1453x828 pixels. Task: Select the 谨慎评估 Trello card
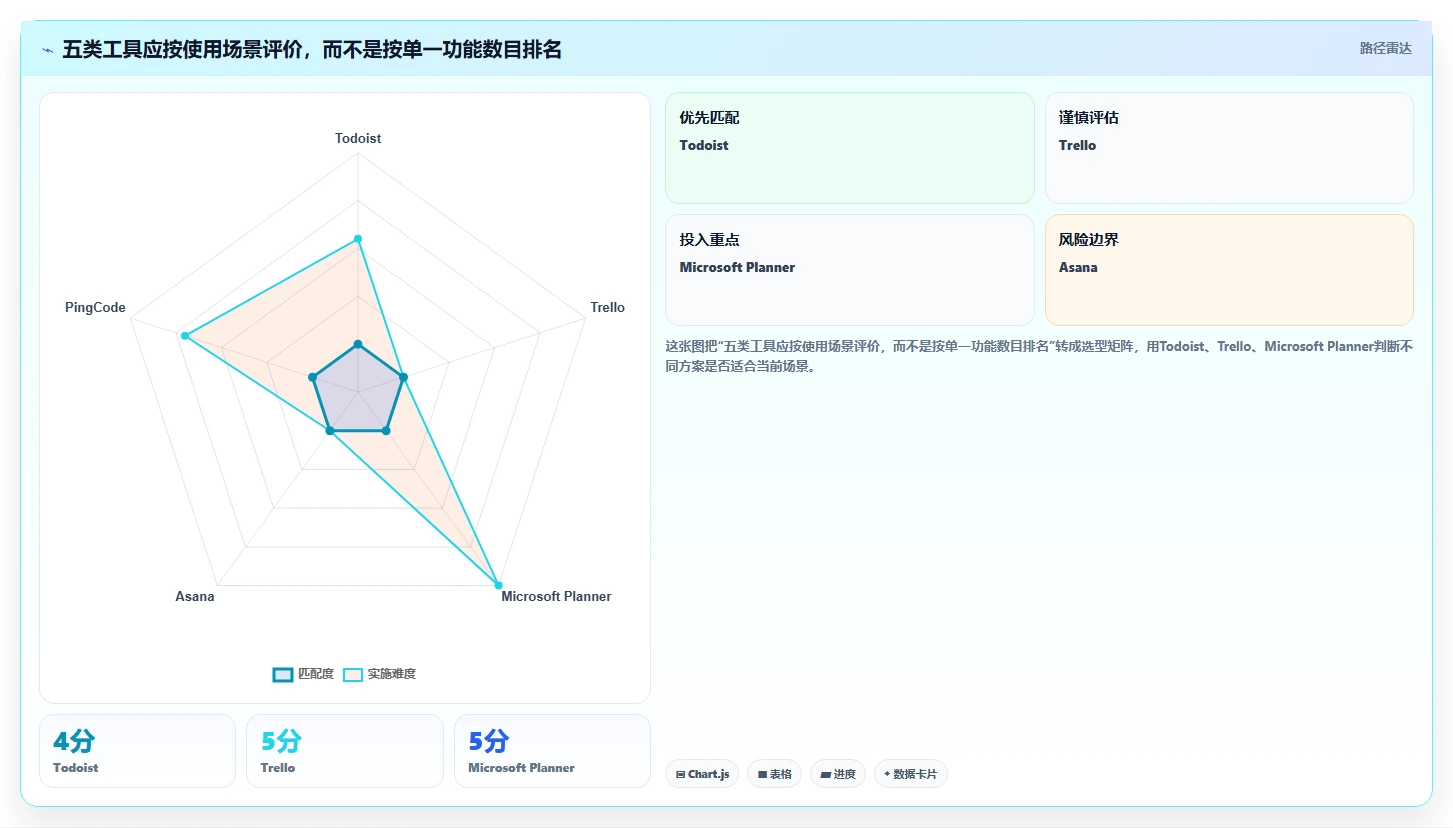point(1229,148)
